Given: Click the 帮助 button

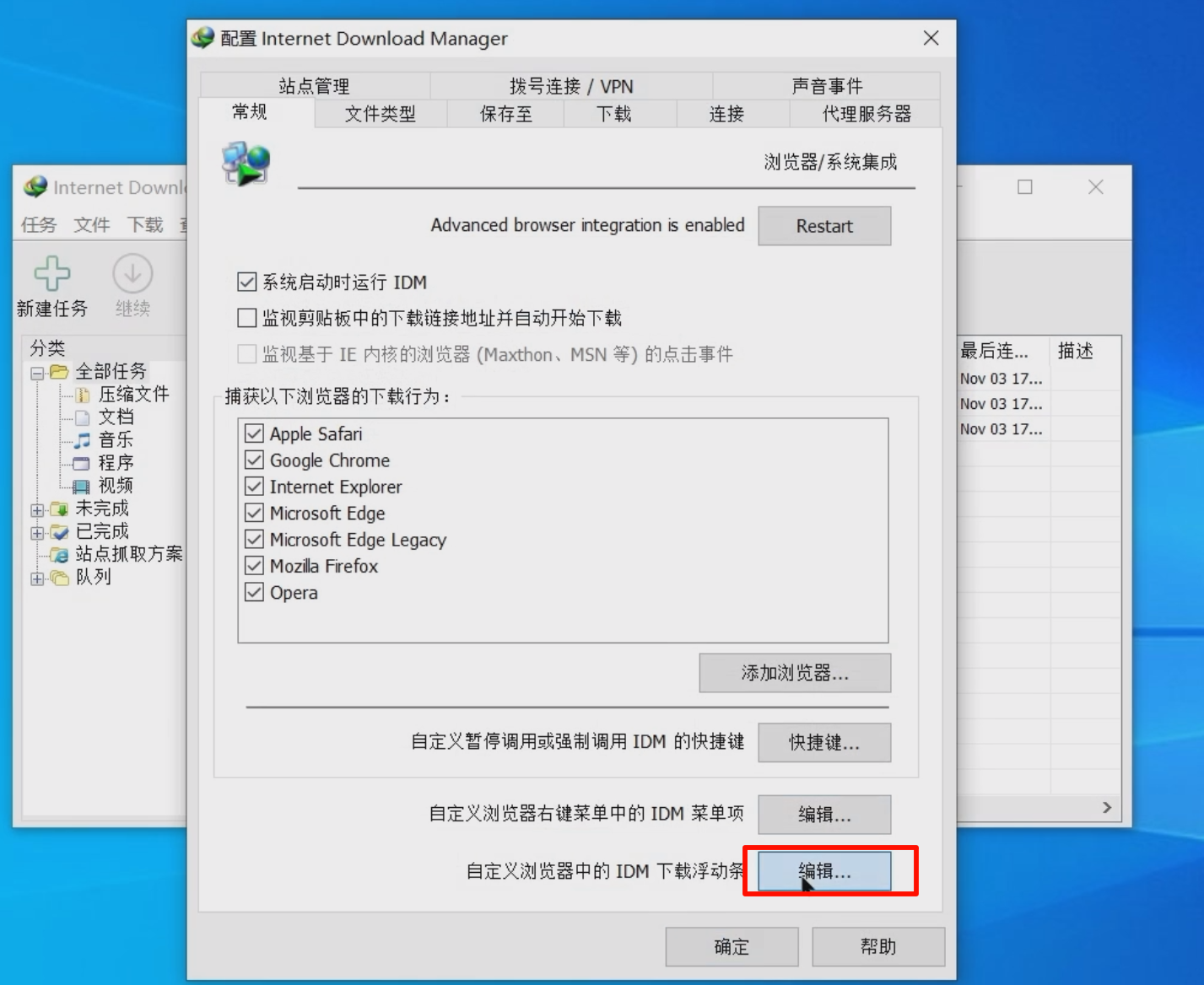Looking at the screenshot, I should 878,947.
